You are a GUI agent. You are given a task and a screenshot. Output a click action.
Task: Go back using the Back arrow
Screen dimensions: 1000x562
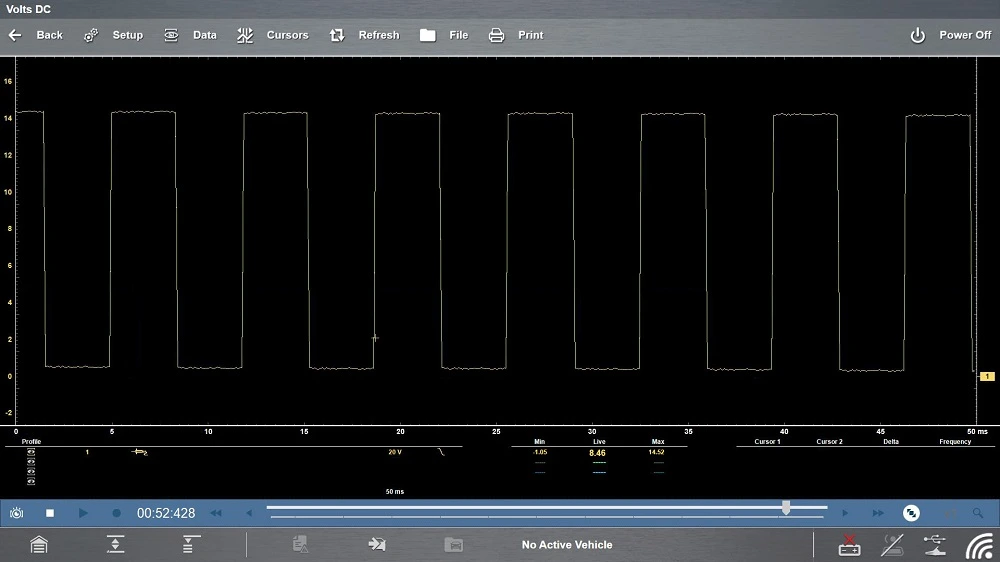point(35,35)
